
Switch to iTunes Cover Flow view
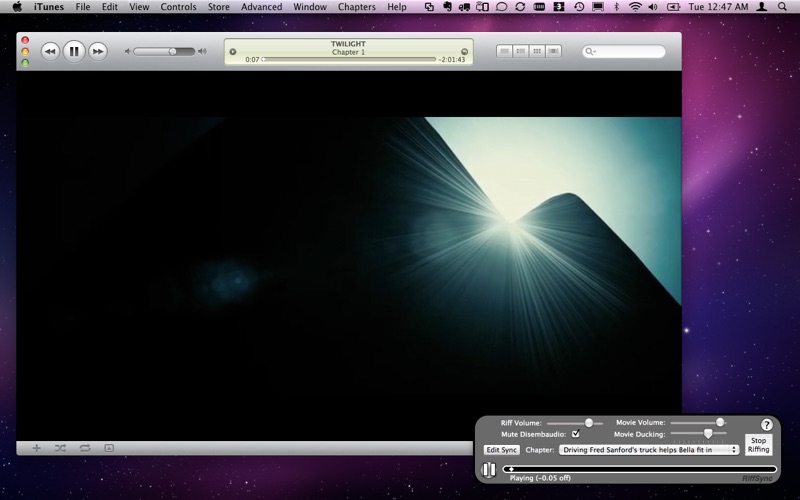point(554,51)
